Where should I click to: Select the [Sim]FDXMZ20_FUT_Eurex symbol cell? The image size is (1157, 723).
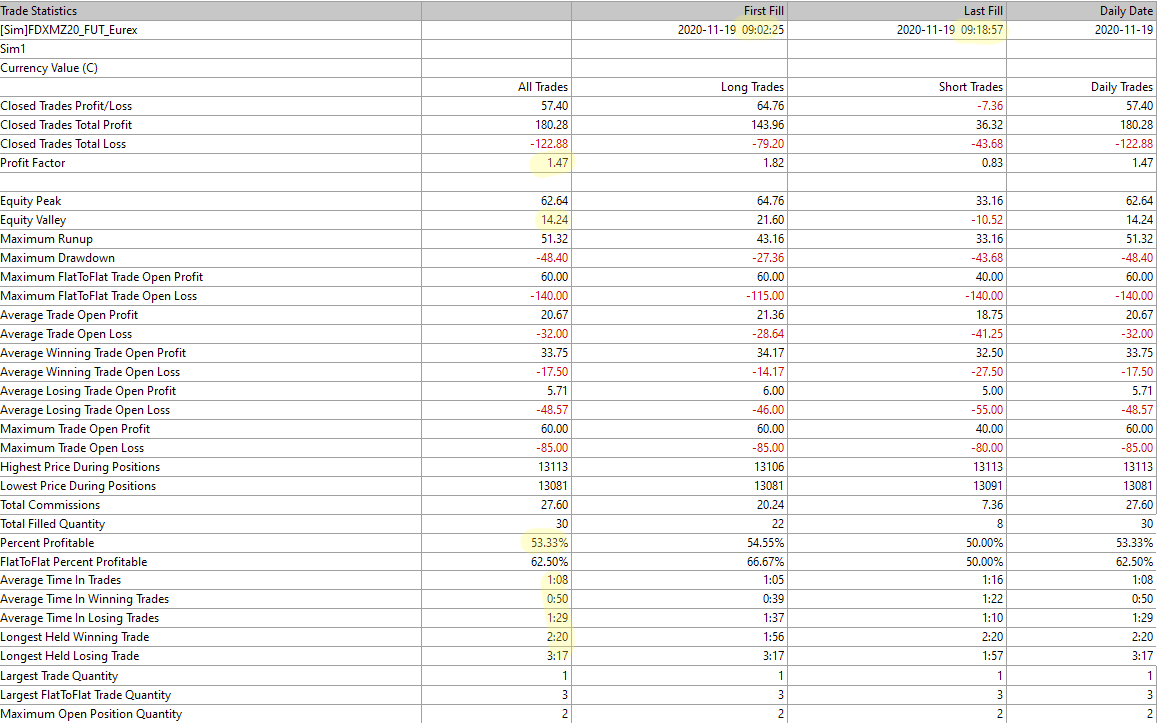click(69, 30)
